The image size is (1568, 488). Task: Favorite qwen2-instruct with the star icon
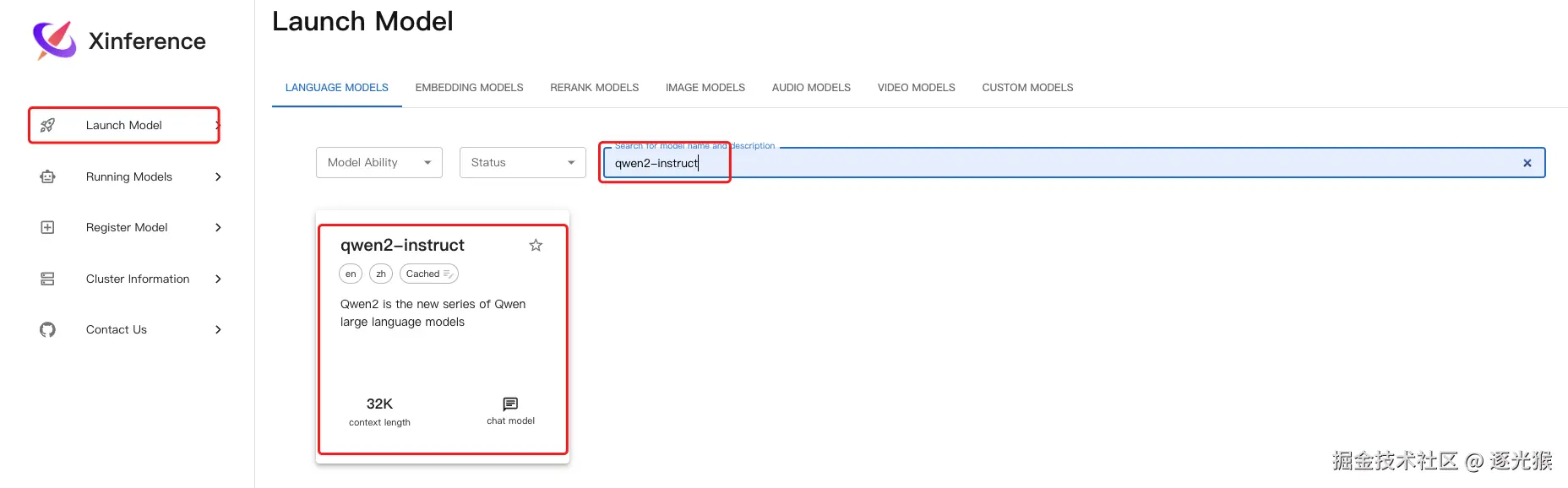click(536, 245)
